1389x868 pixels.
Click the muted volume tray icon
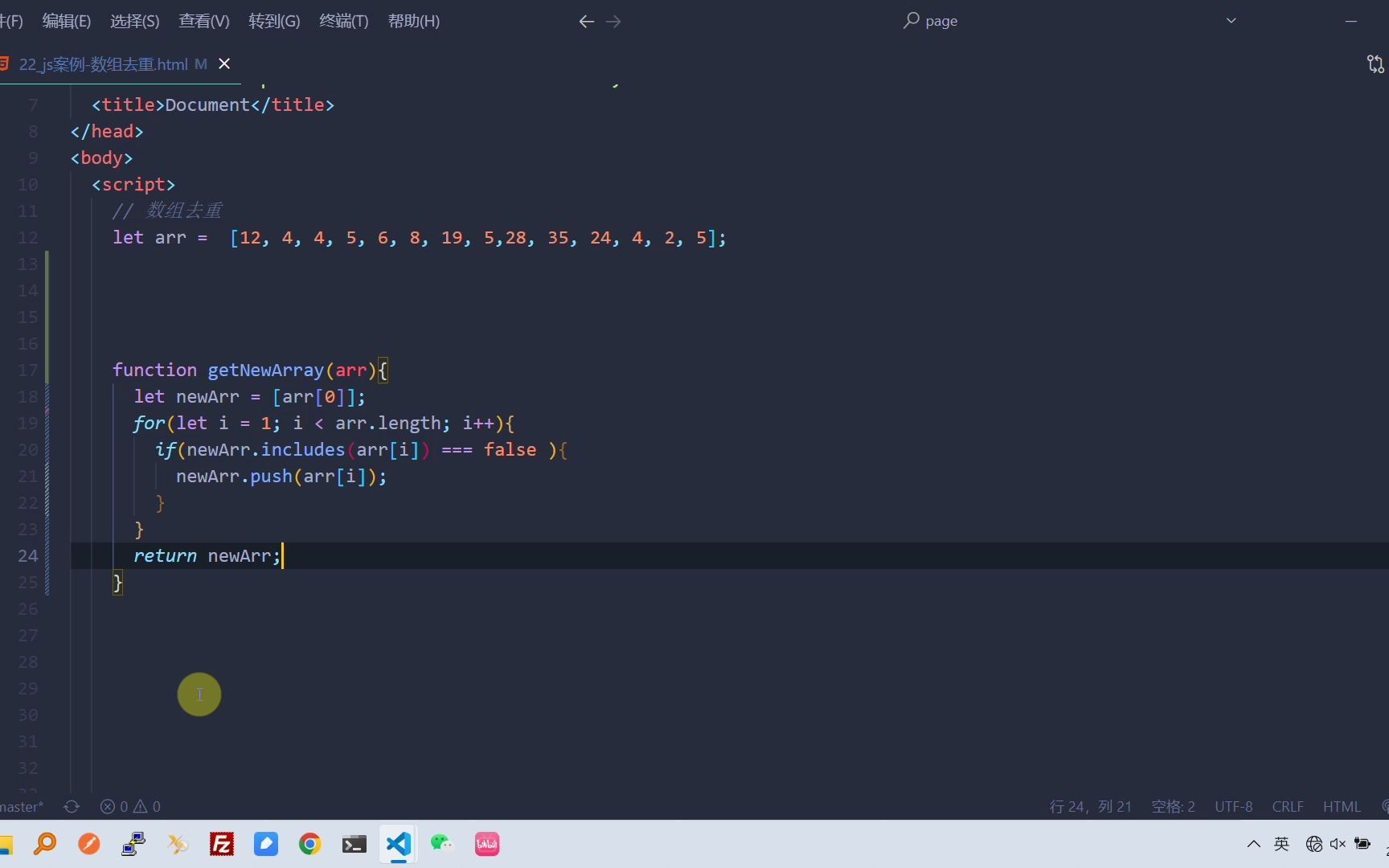coord(1338,844)
